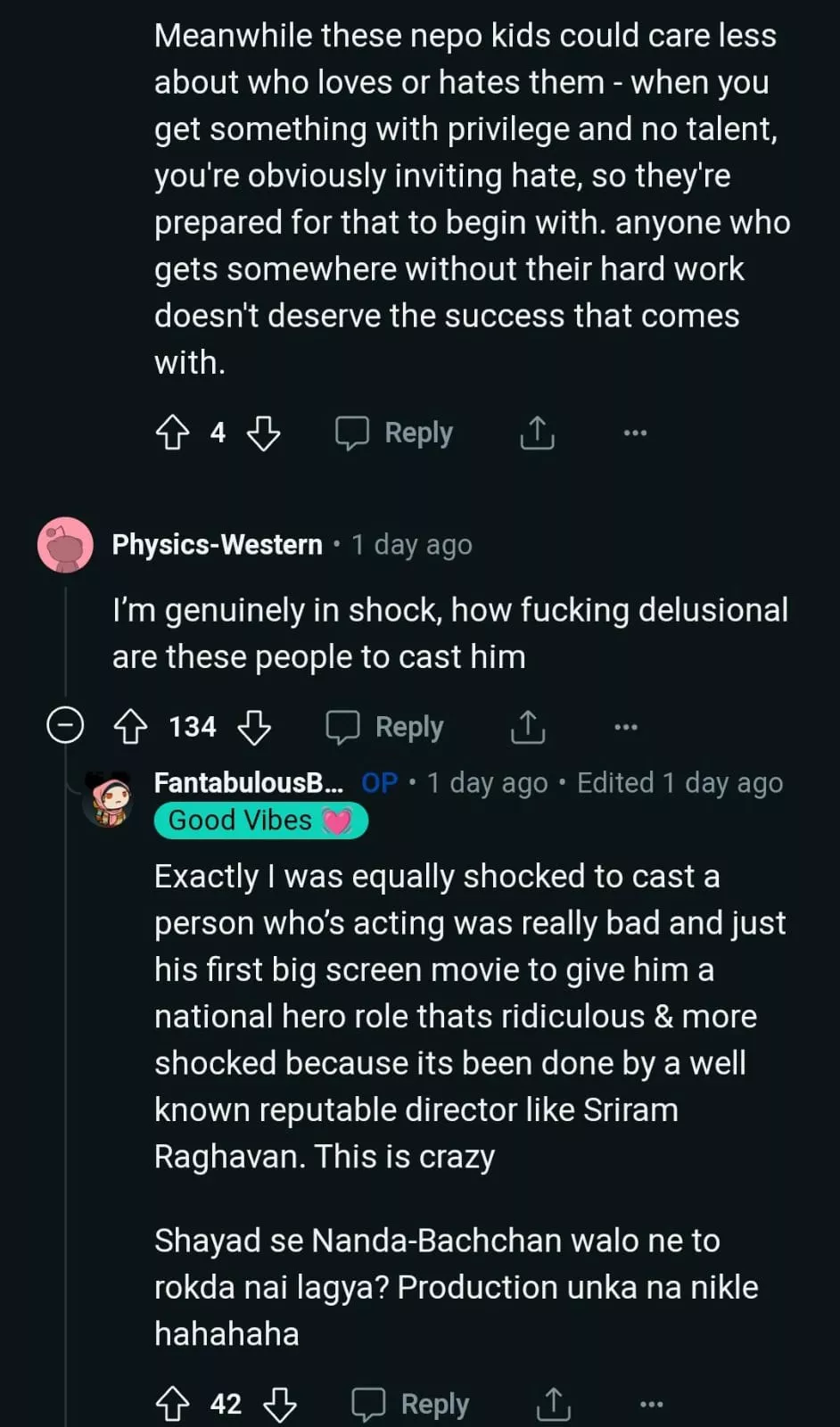Image resolution: width=840 pixels, height=1427 pixels.
Task: Reply to the nepo kids comment
Action: point(394,433)
